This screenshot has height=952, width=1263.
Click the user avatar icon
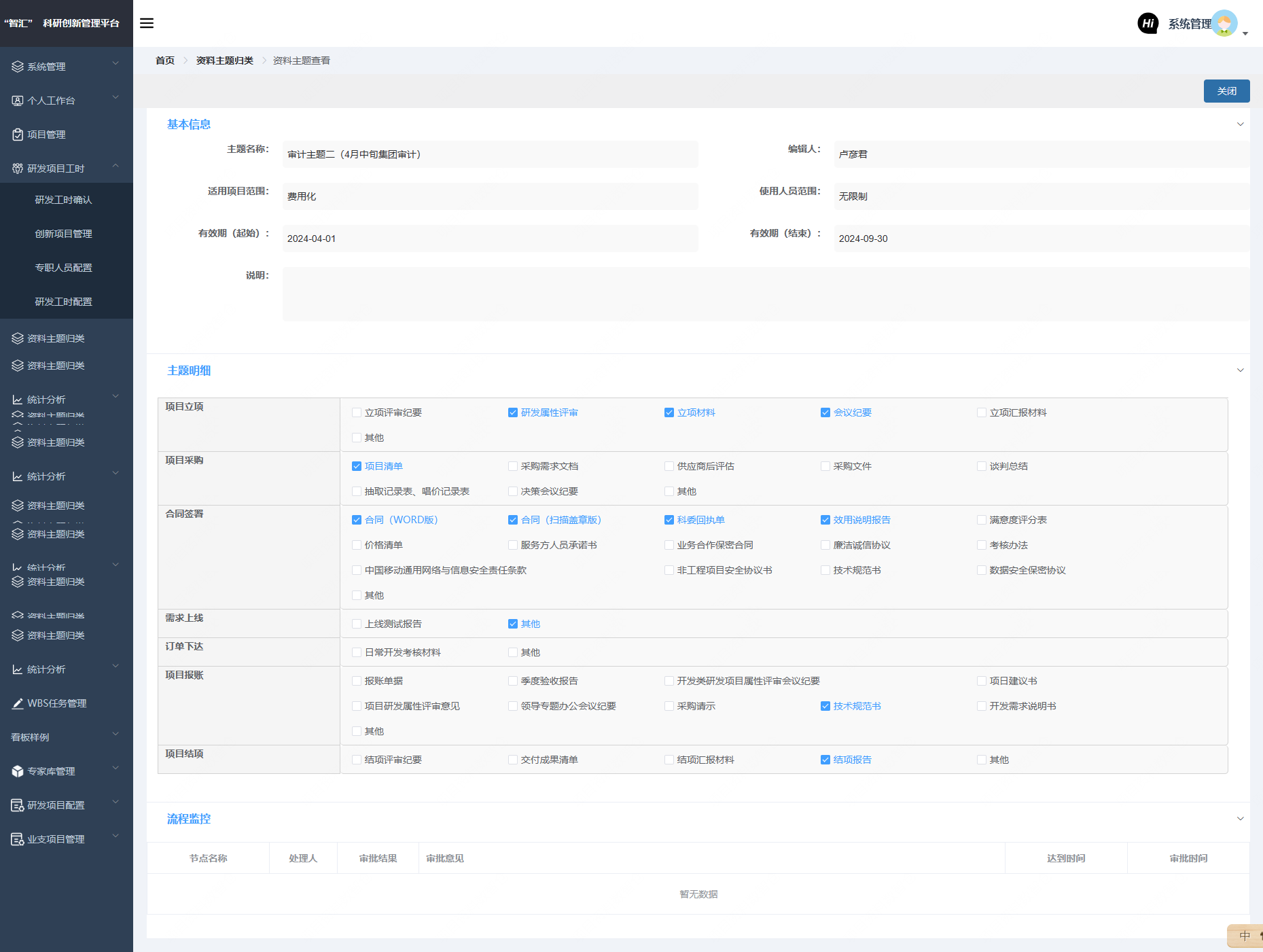point(1224,24)
